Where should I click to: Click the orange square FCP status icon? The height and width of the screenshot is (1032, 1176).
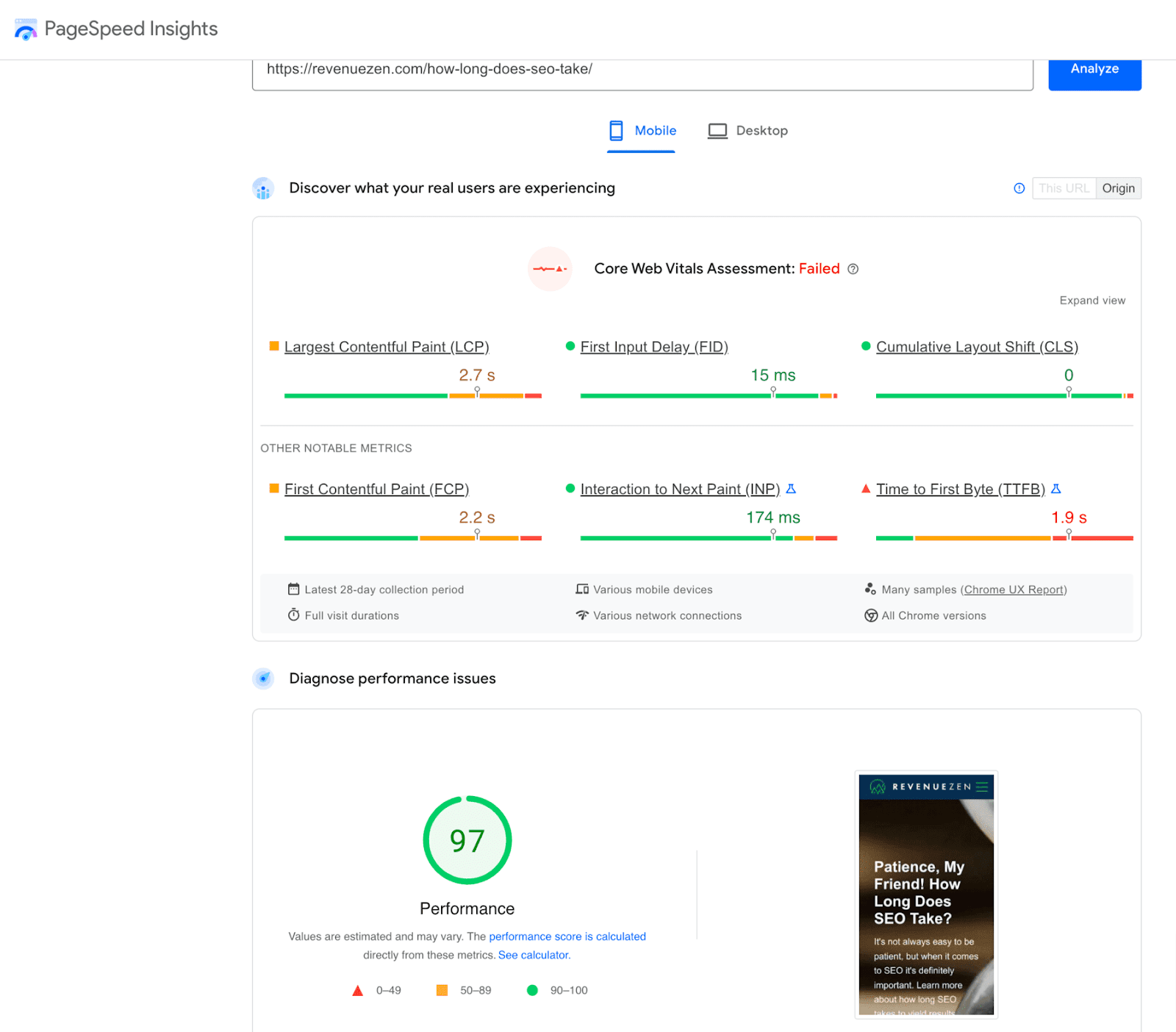274,489
